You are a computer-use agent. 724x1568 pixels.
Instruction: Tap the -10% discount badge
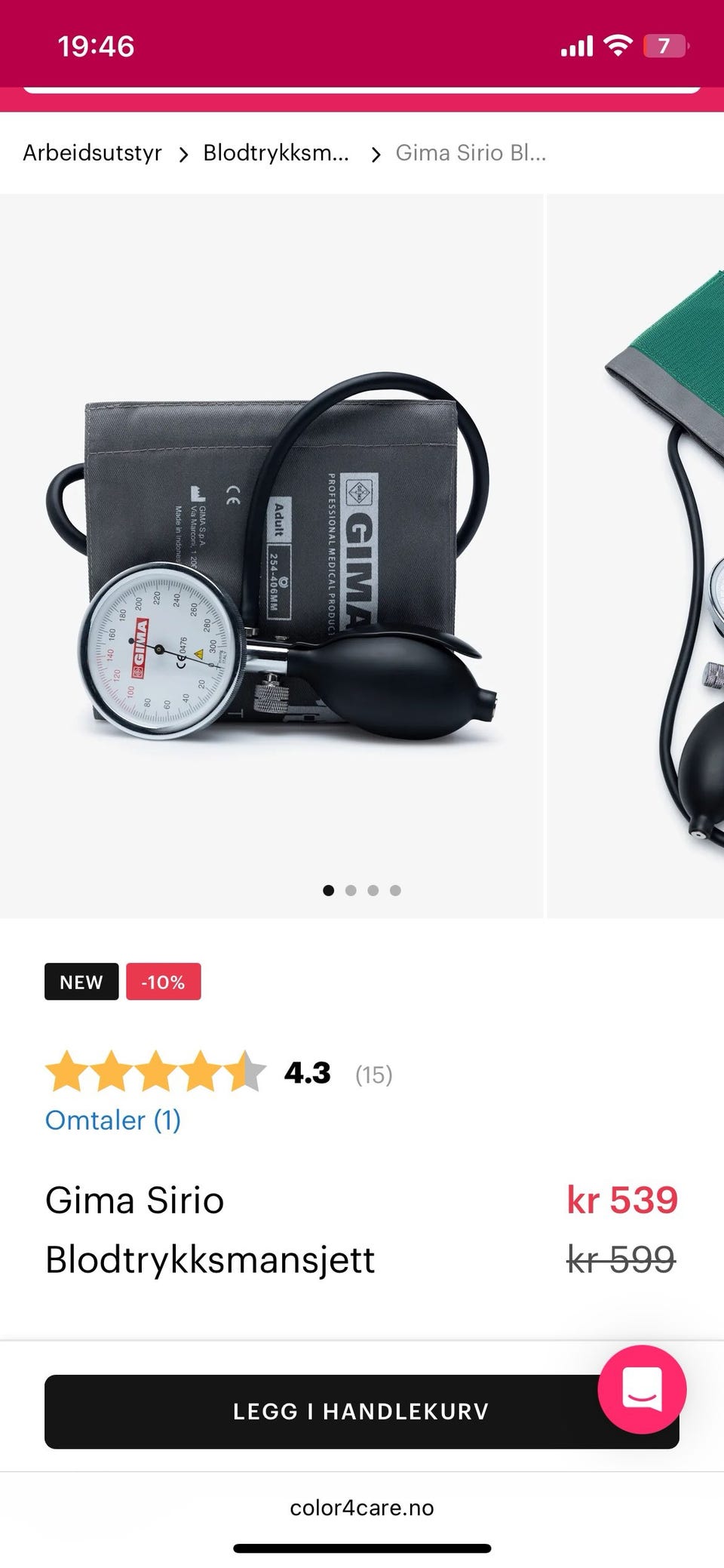coord(164,982)
